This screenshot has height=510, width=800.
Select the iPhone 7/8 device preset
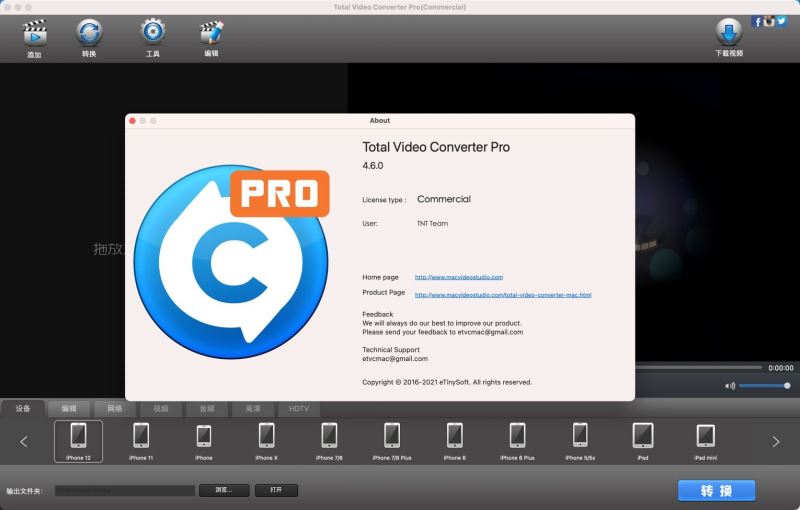pos(329,441)
